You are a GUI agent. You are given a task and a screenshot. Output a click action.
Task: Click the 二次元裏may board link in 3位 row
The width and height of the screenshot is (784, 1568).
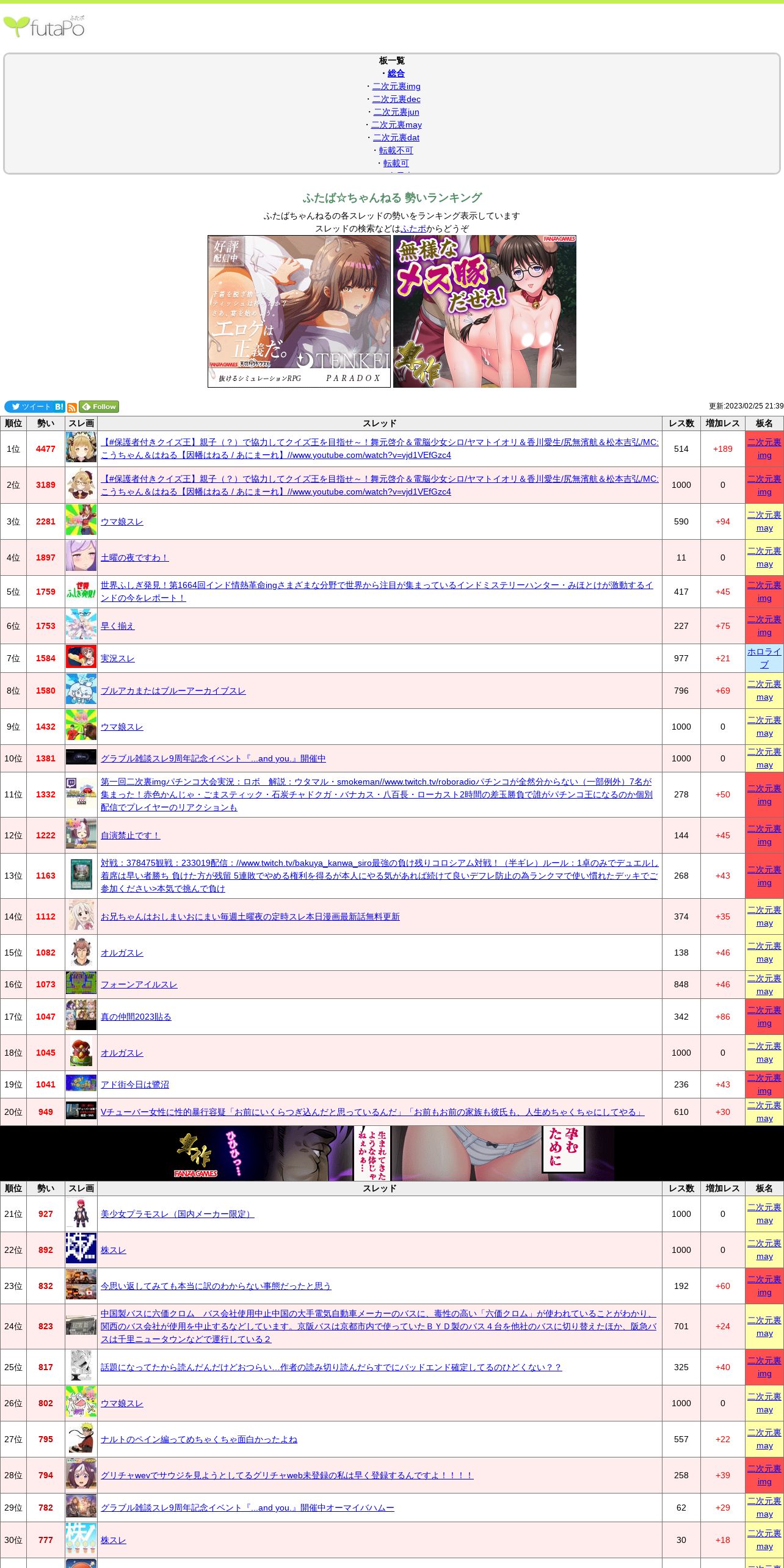pos(764,521)
